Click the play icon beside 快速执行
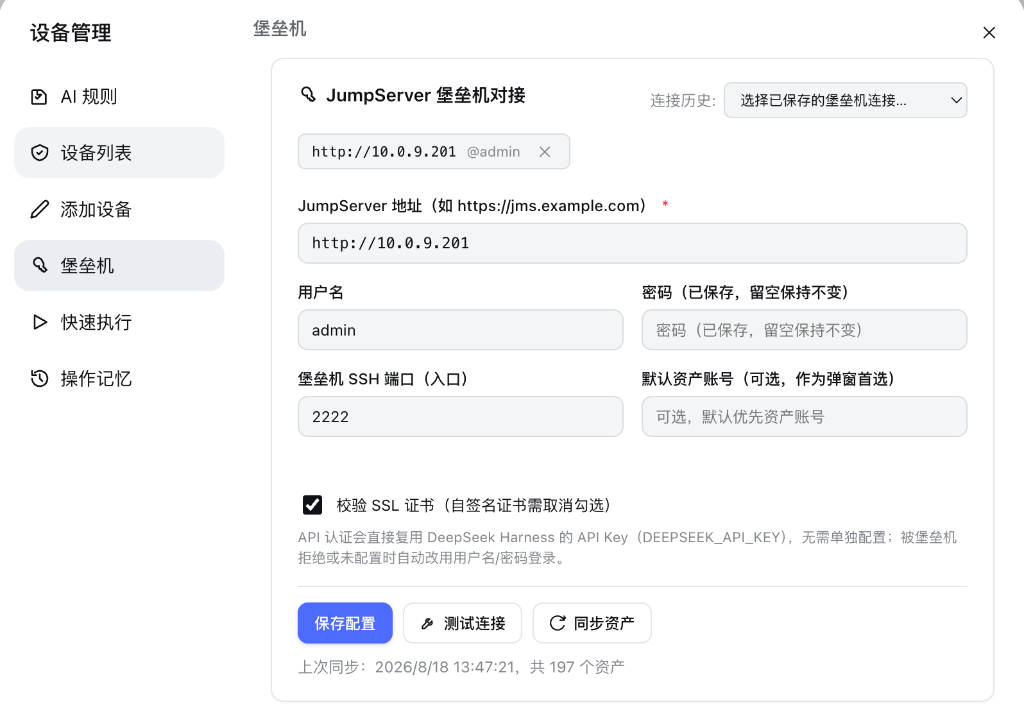 [39, 322]
